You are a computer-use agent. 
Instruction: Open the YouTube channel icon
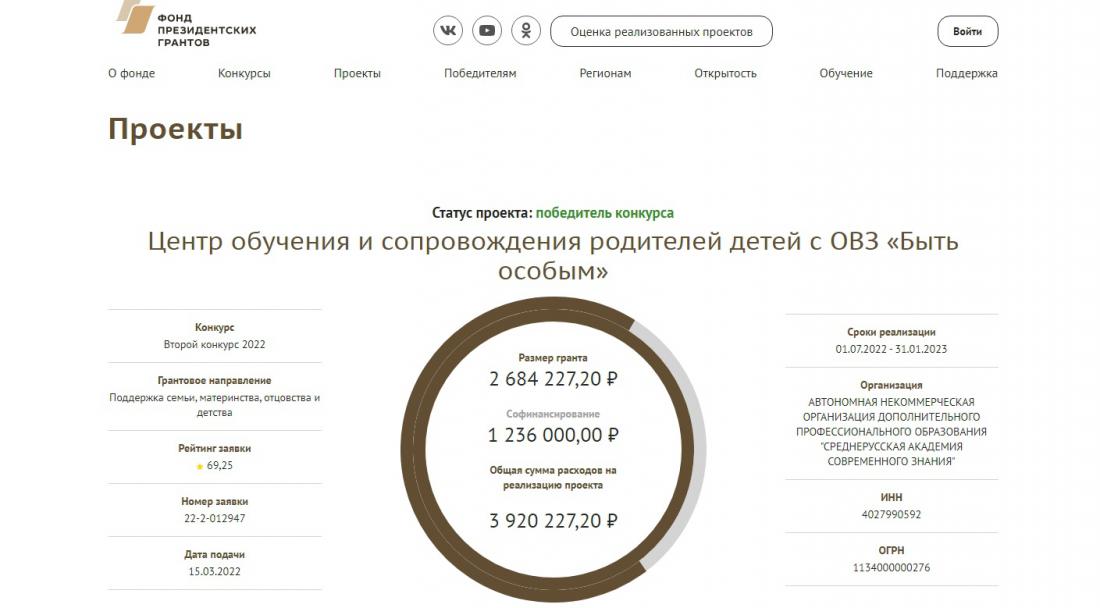tap(487, 31)
